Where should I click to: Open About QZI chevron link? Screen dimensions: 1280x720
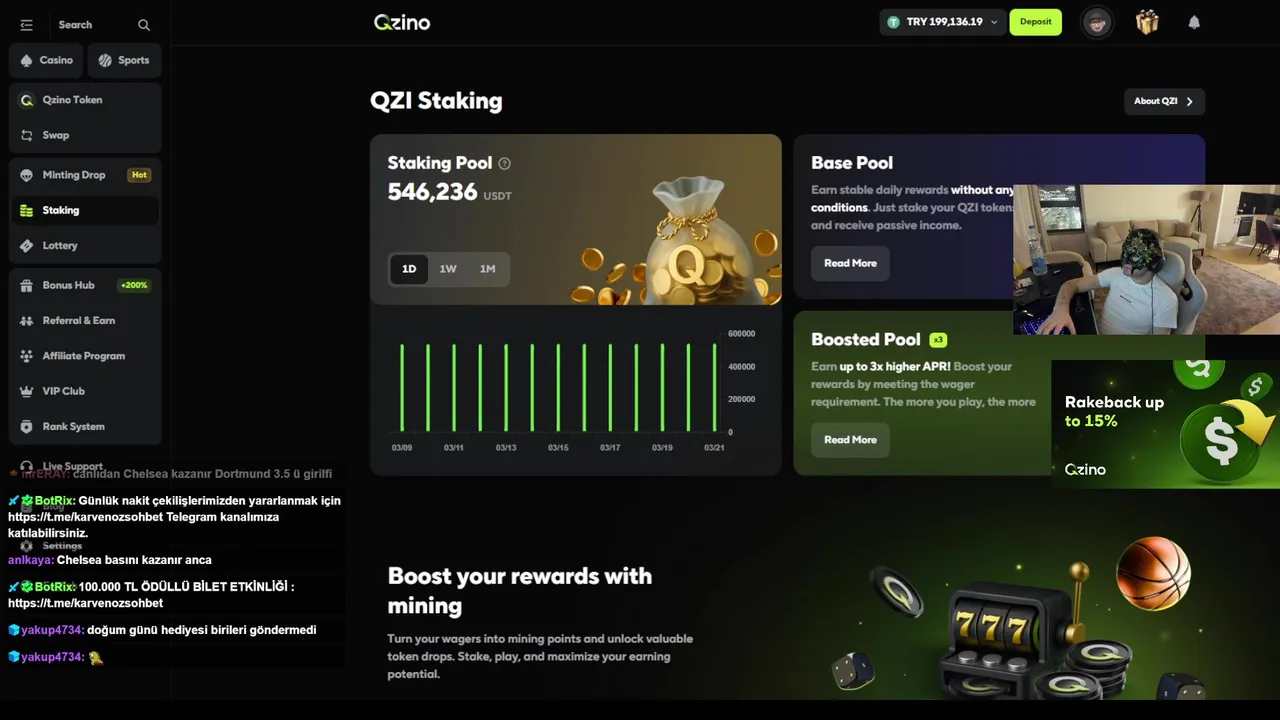tap(1164, 101)
